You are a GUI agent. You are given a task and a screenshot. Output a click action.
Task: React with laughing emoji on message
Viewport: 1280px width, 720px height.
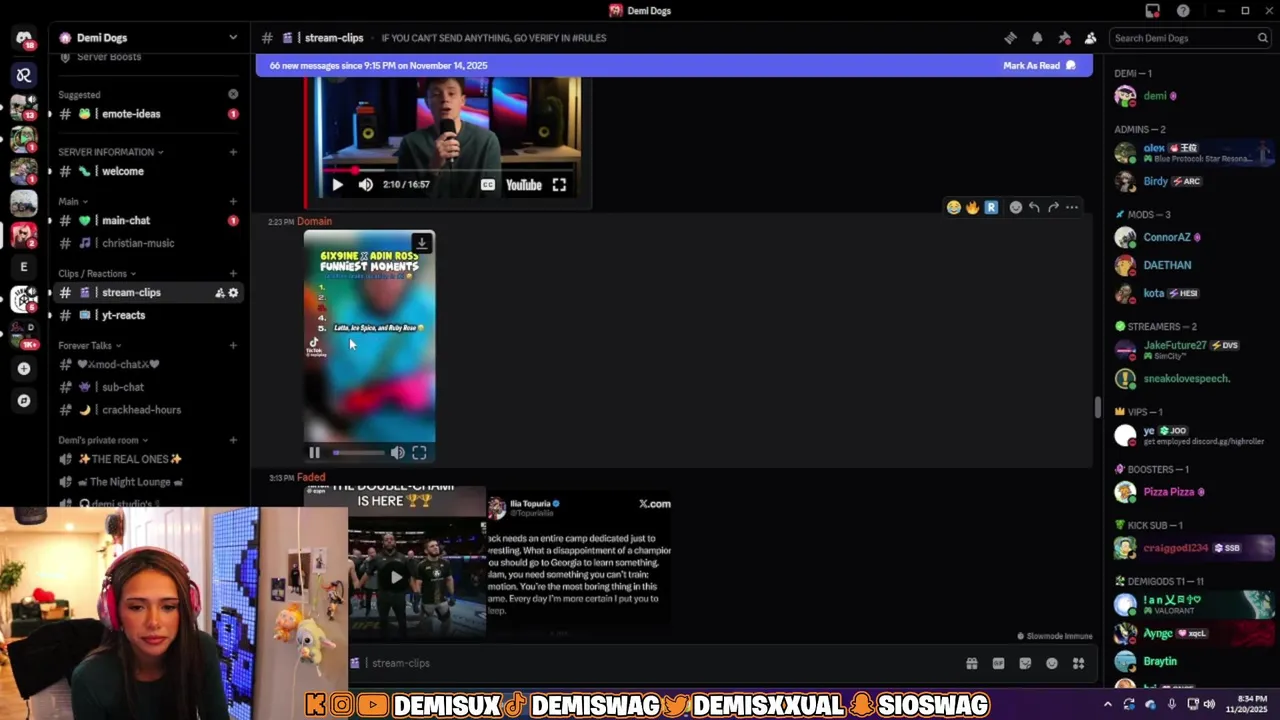click(x=954, y=207)
